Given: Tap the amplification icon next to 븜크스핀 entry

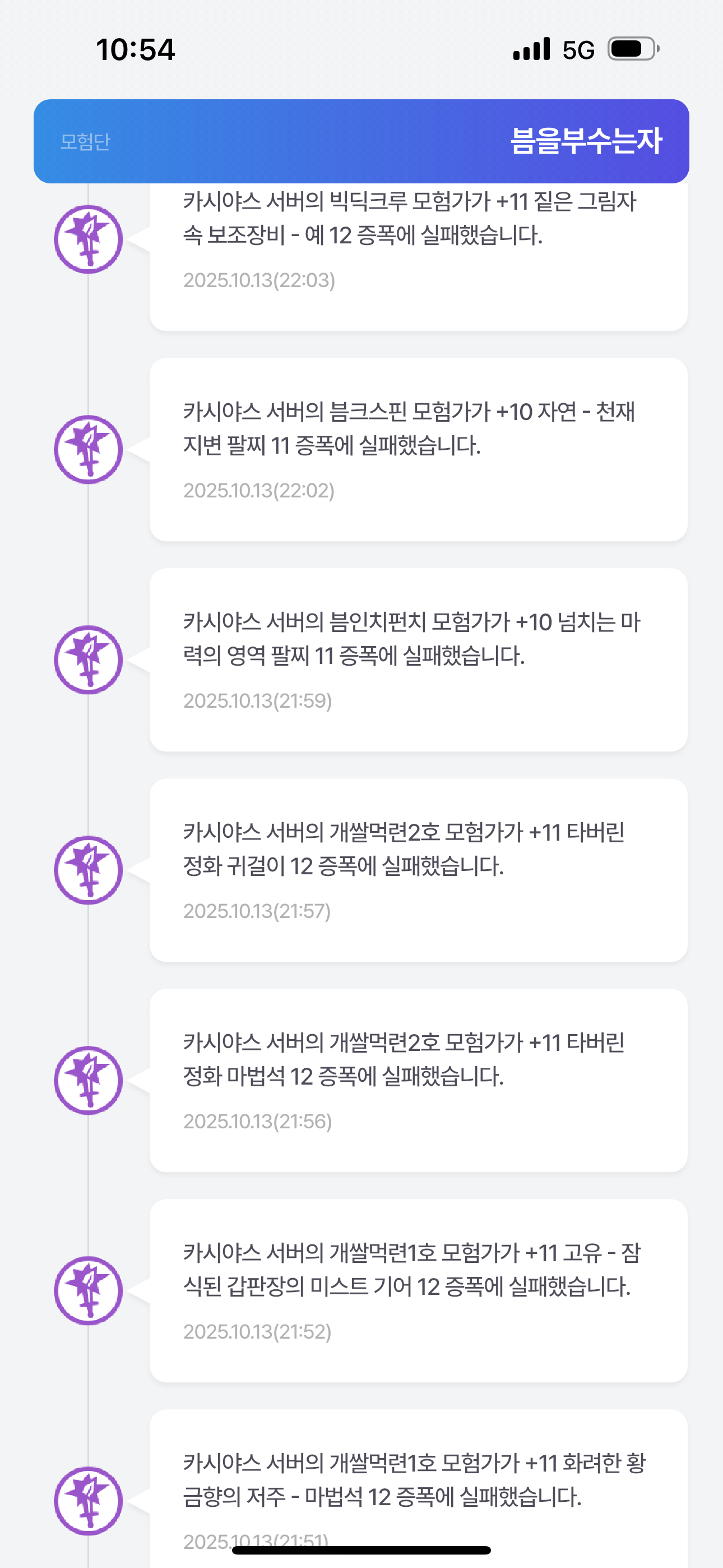Looking at the screenshot, I should tap(88, 450).
